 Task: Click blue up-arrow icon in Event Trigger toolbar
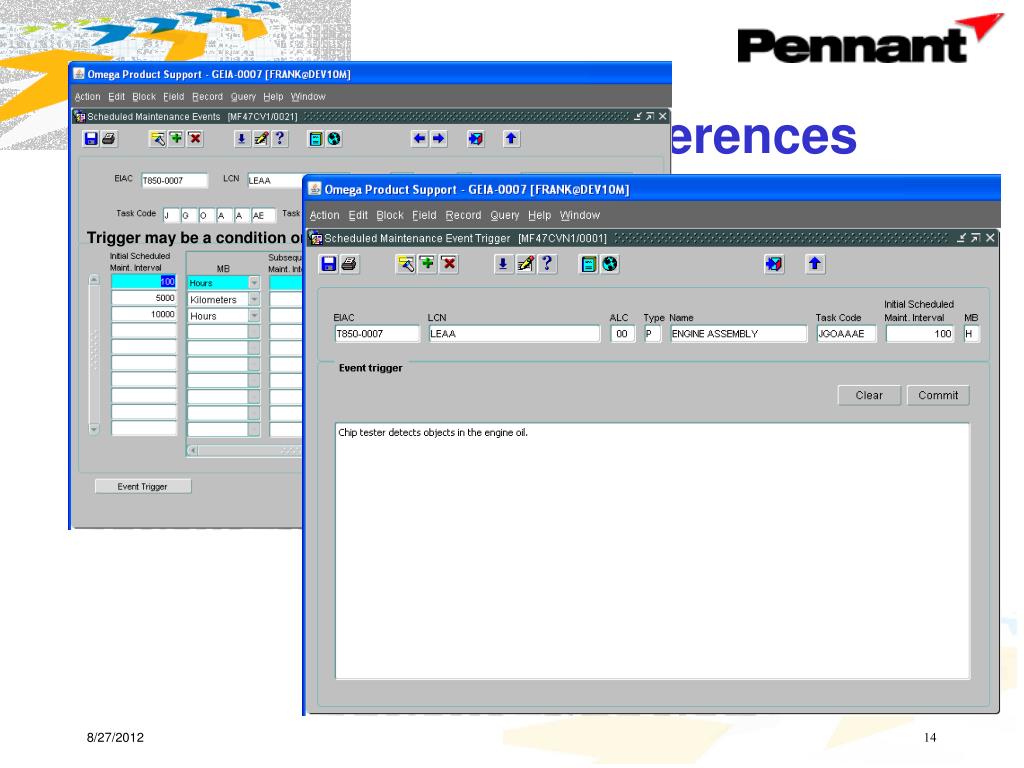[x=815, y=264]
